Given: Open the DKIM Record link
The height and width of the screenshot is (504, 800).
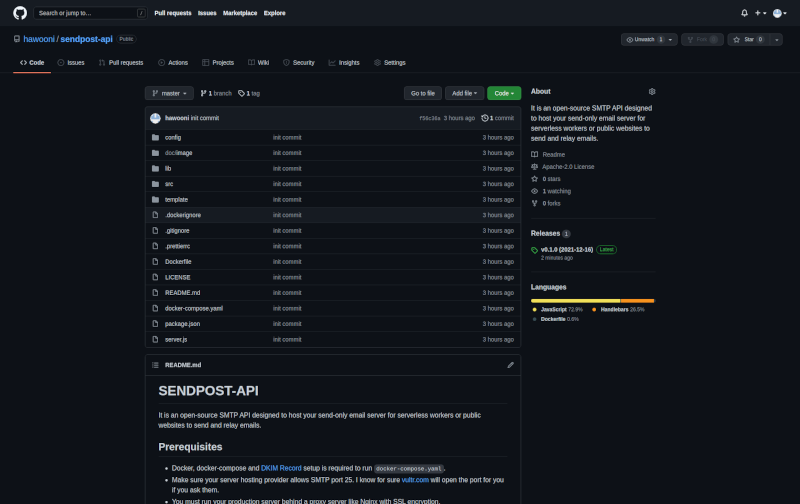Looking at the screenshot, I should (281, 468).
